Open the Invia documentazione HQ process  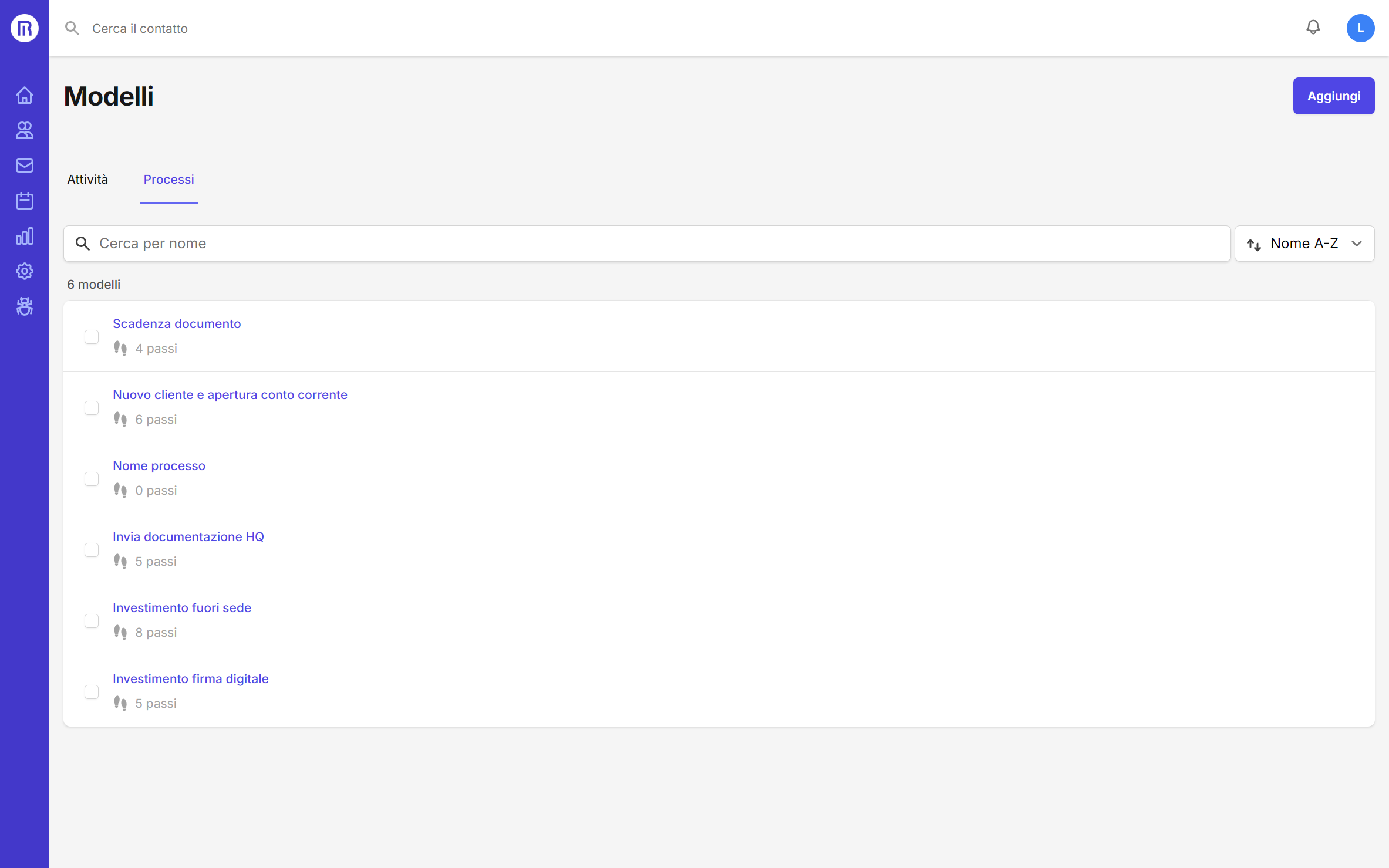pyautogui.click(x=188, y=536)
